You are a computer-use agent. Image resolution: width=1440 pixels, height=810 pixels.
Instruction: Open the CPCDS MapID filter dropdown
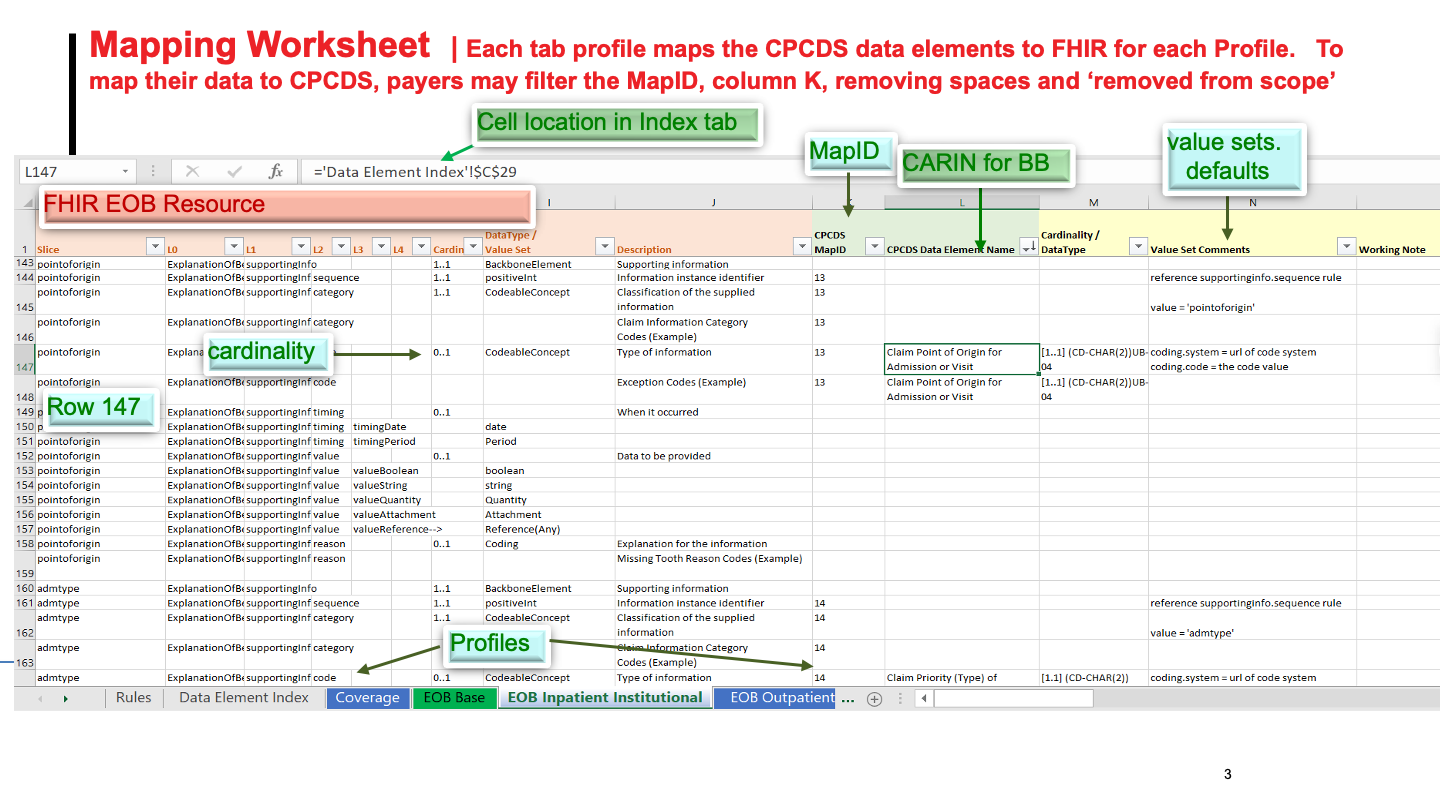pyautogui.click(x=873, y=246)
